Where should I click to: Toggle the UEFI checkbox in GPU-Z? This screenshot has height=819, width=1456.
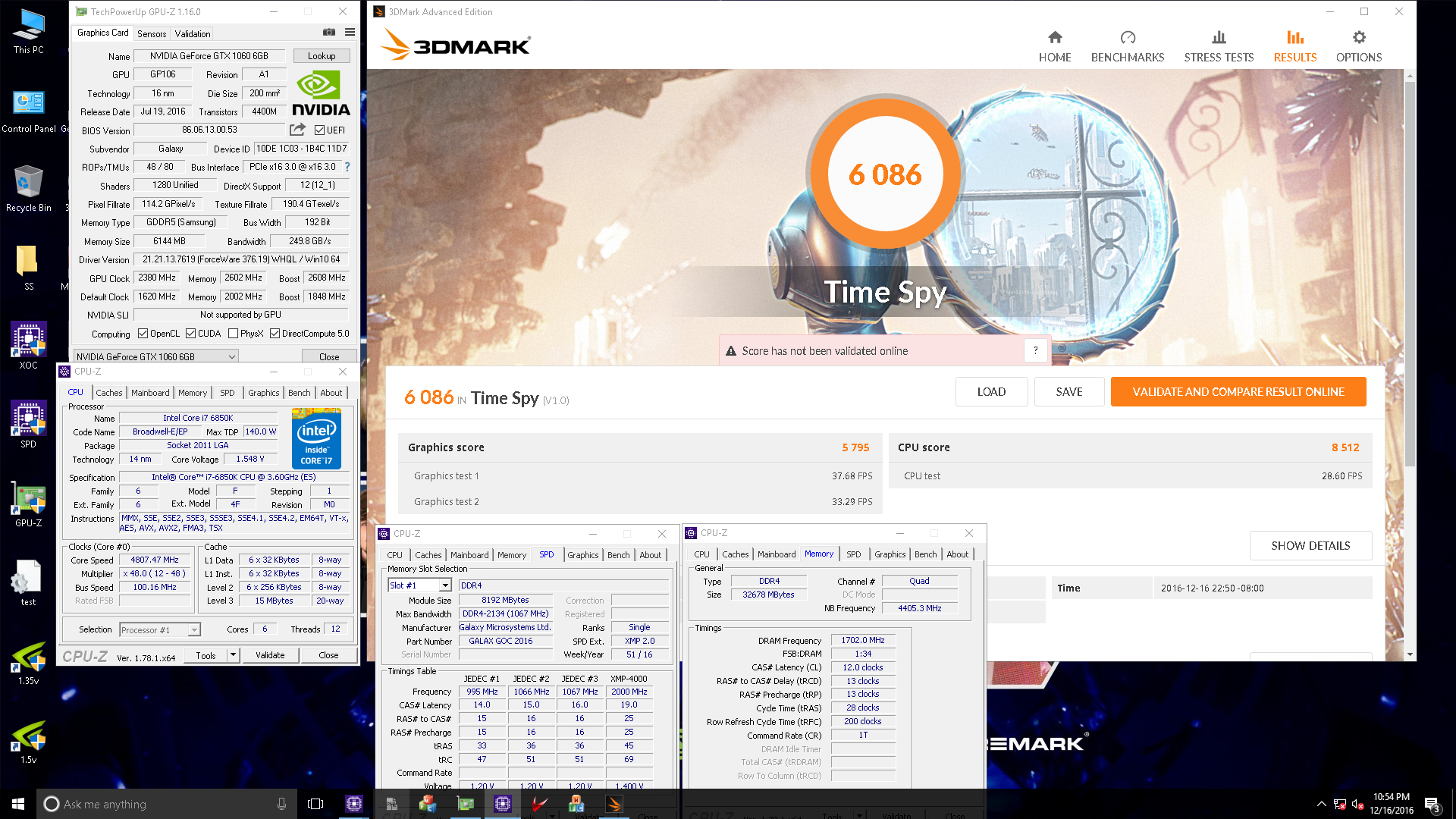click(x=320, y=130)
